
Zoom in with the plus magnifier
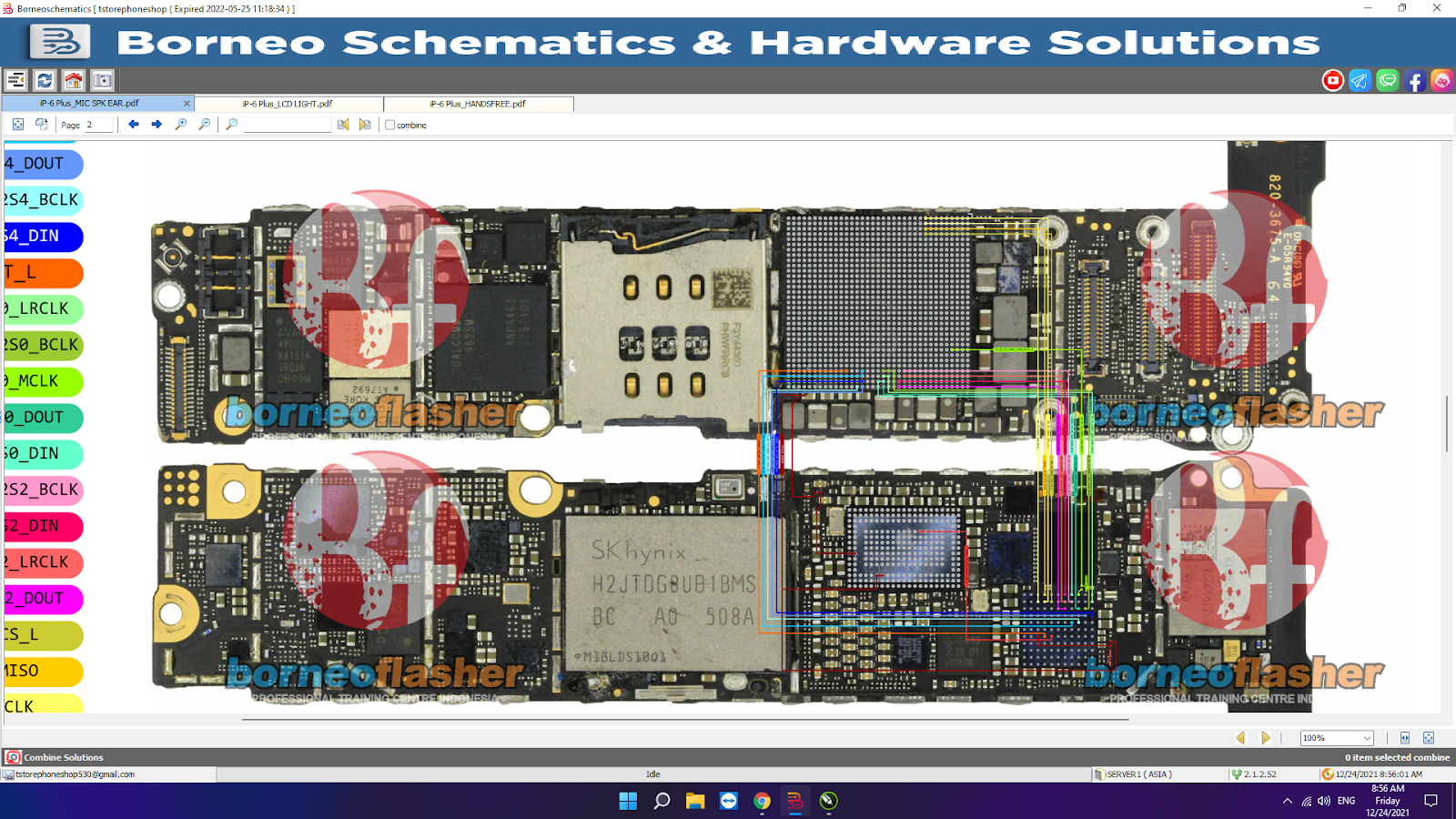pyautogui.click(x=181, y=125)
